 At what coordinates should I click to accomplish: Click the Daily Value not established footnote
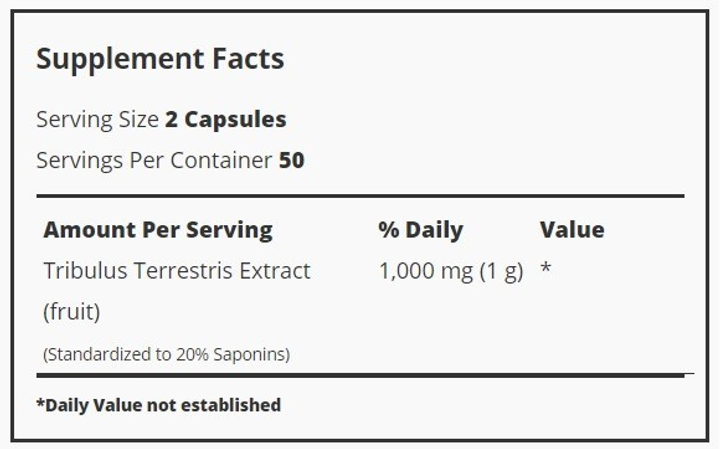point(159,405)
